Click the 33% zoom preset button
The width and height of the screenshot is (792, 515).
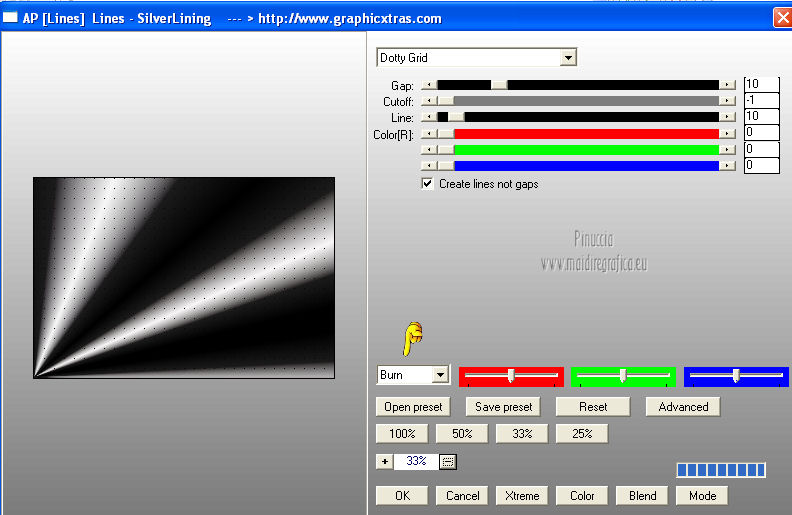[x=522, y=434]
